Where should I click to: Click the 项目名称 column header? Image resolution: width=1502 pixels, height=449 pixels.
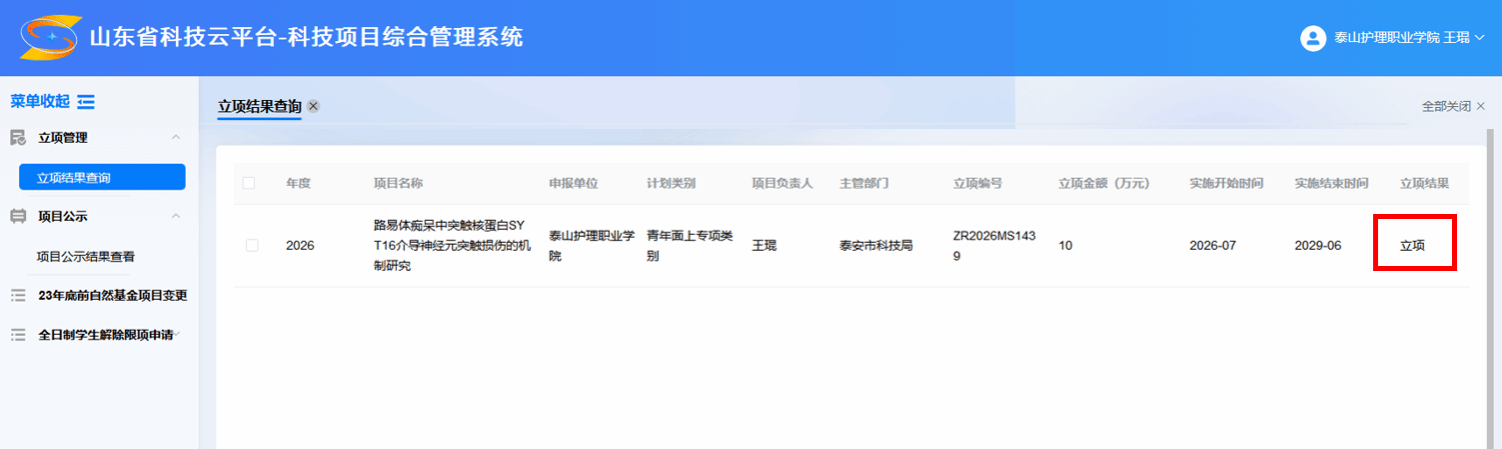coord(398,184)
